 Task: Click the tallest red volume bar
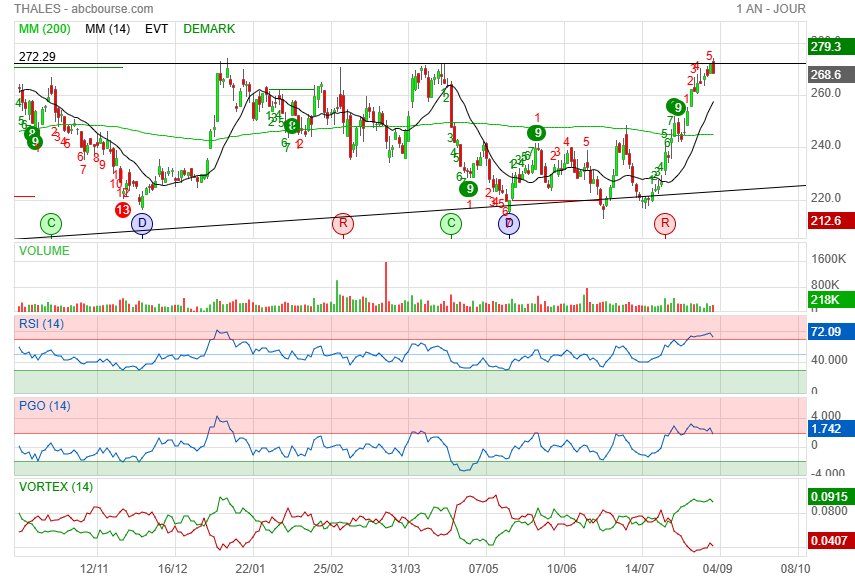click(386, 287)
